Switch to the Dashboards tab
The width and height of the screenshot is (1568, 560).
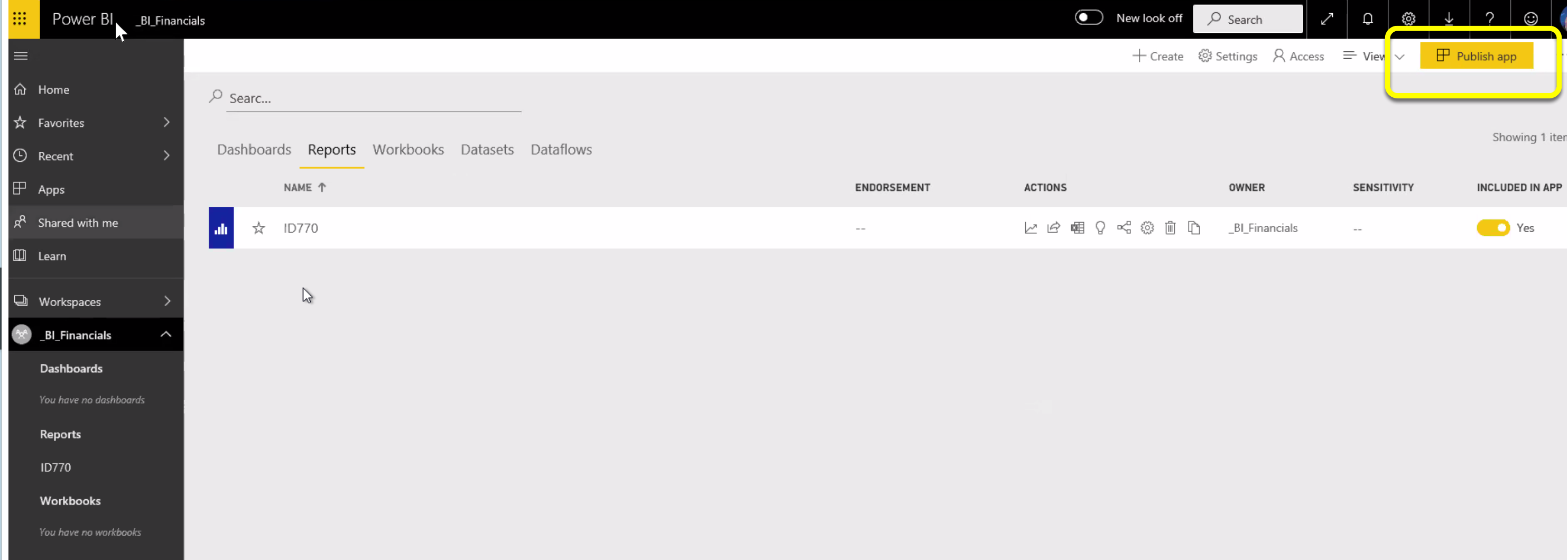(x=254, y=149)
